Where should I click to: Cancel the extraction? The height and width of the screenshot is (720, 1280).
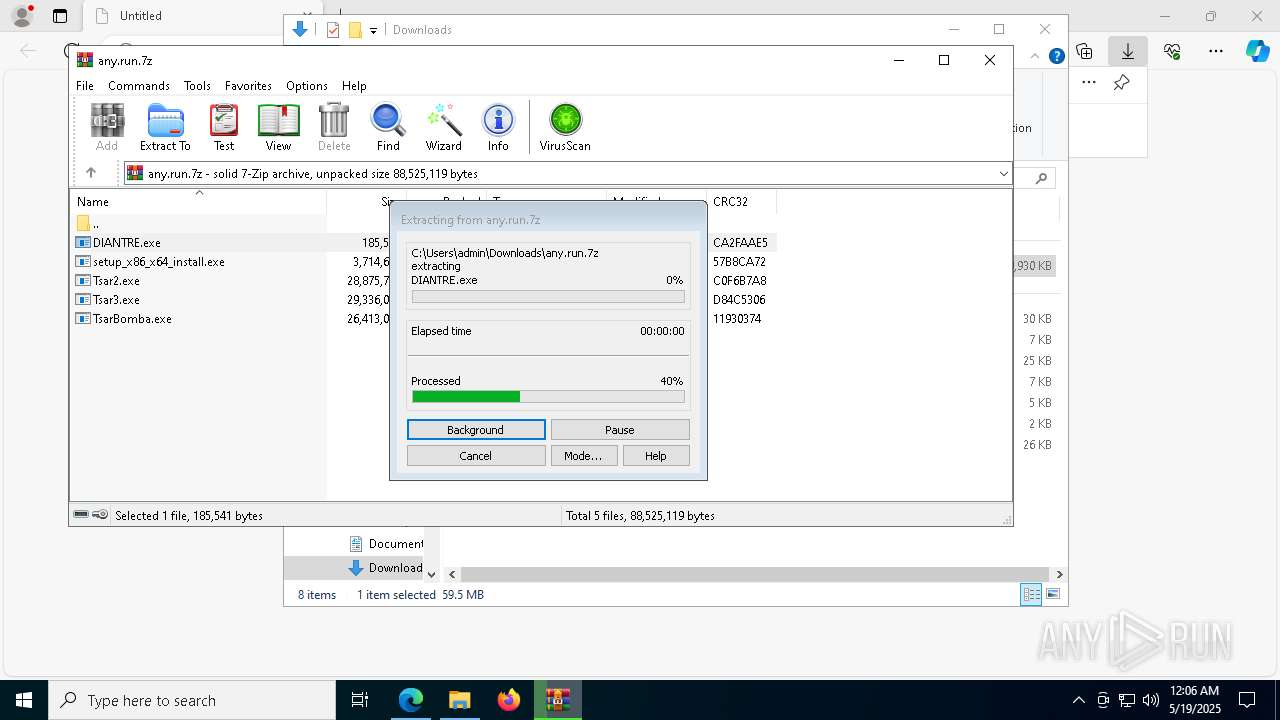click(x=476, y=456)
